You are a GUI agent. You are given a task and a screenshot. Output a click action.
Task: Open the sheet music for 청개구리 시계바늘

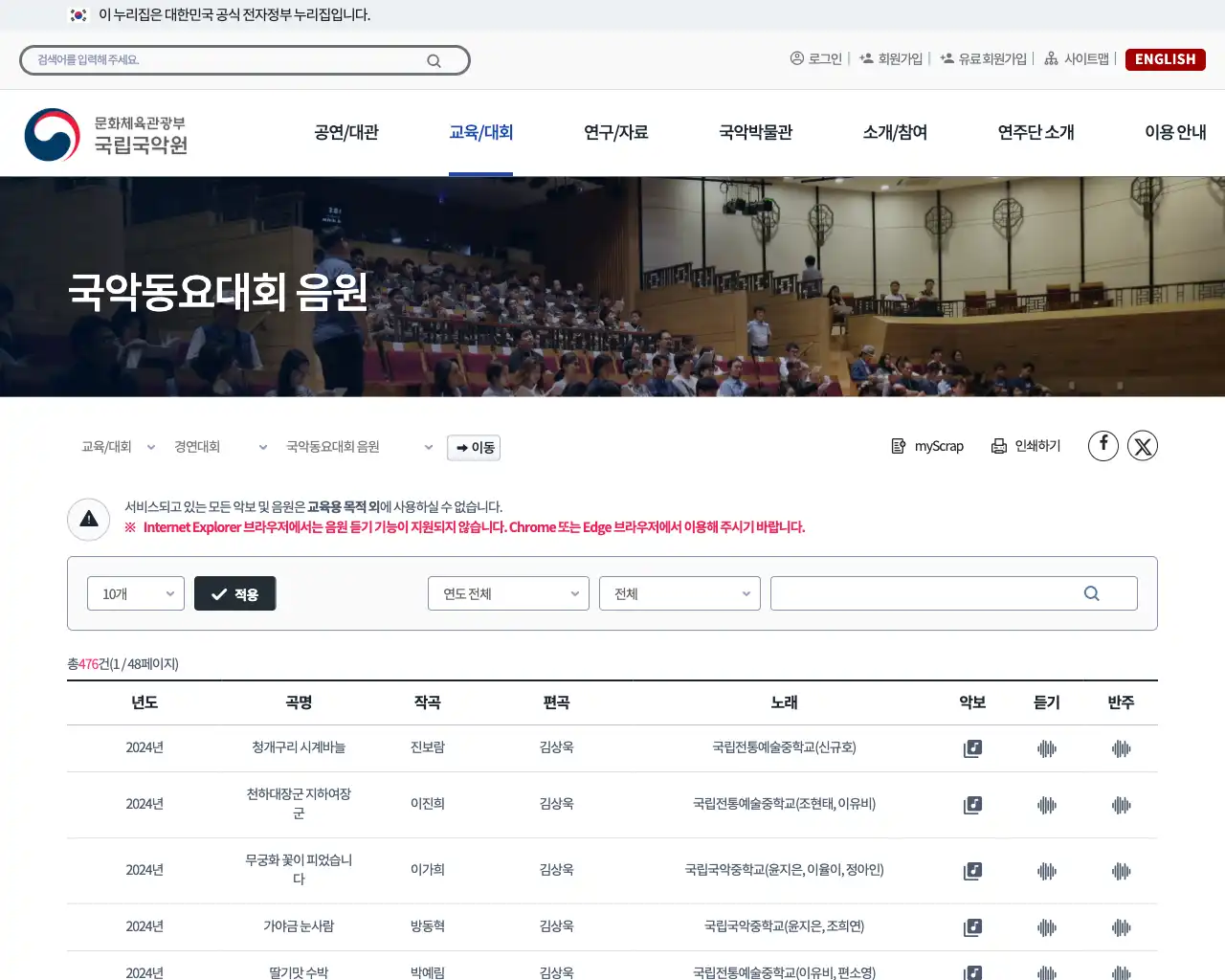click(972, 748)
